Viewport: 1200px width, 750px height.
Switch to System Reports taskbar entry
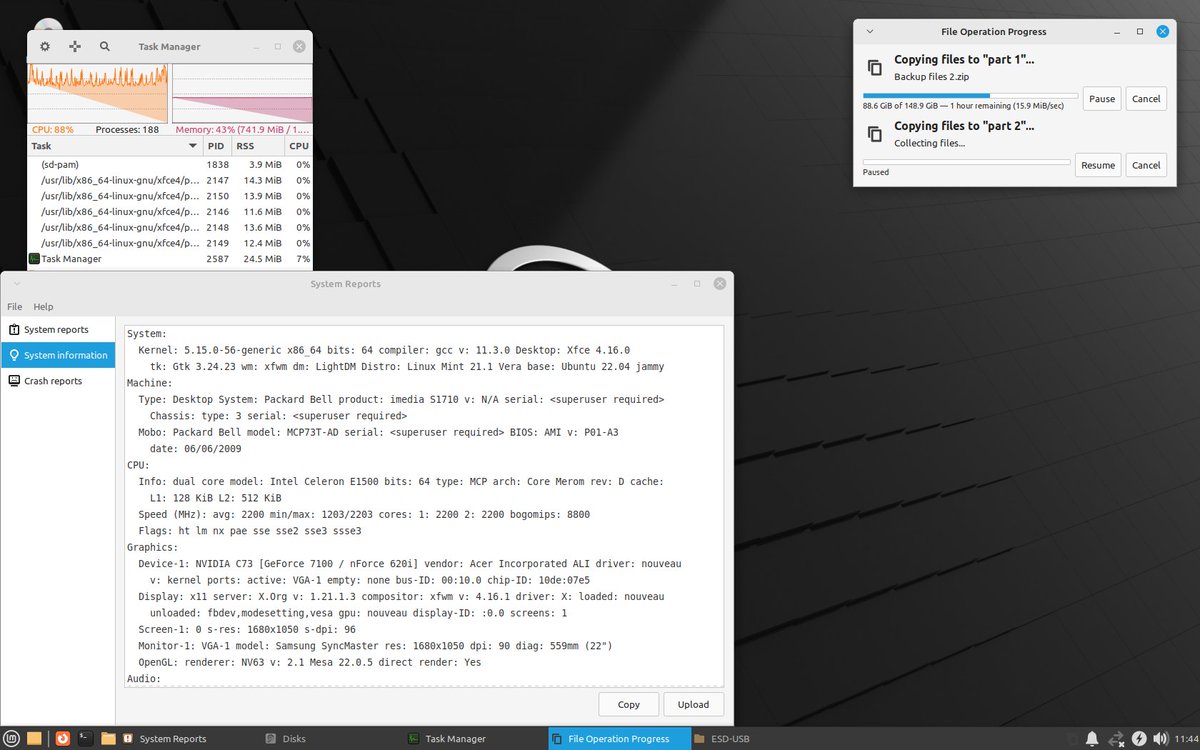188,738
